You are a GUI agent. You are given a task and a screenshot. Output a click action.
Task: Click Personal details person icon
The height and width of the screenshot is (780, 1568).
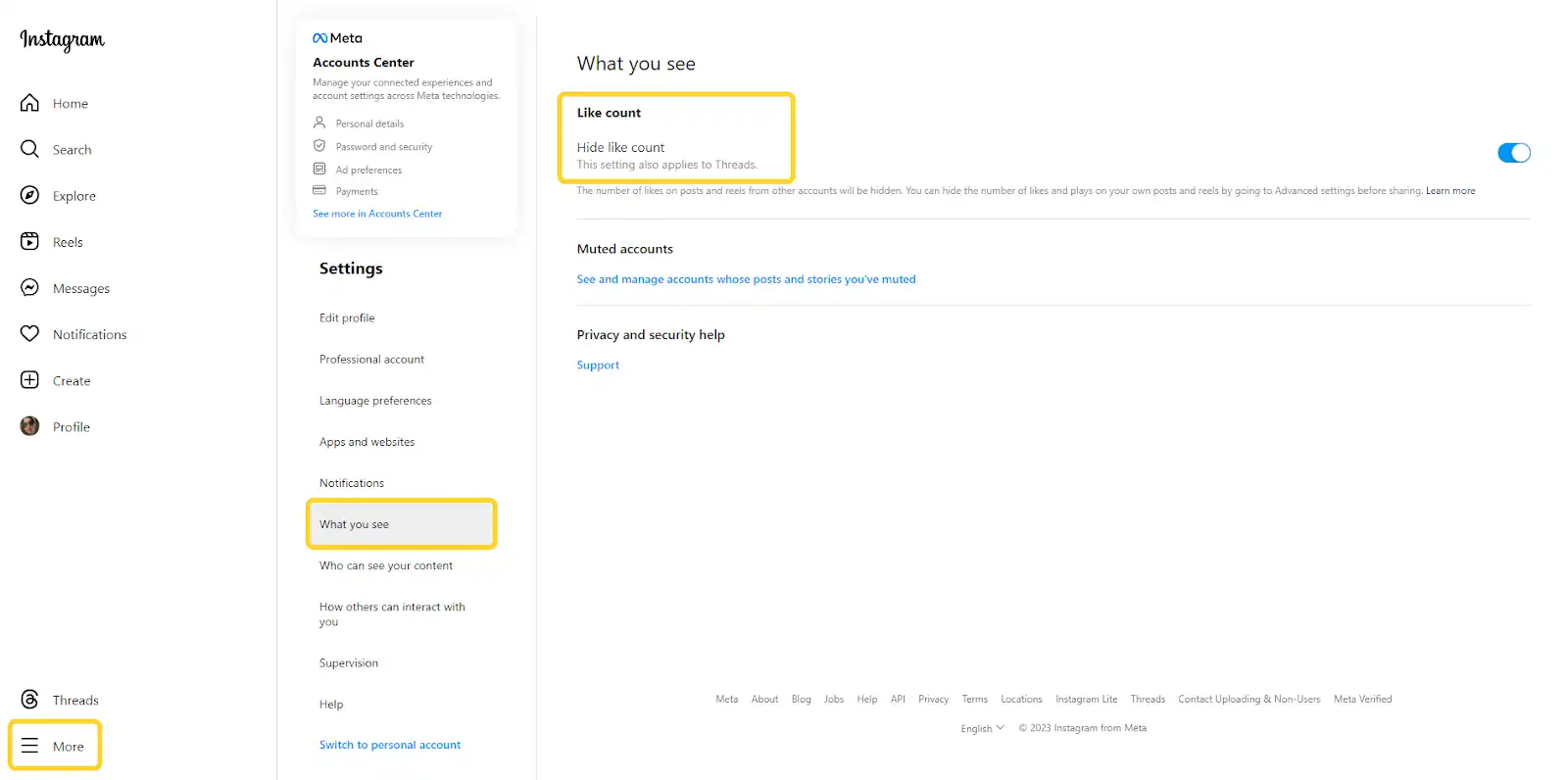point(319,122)
